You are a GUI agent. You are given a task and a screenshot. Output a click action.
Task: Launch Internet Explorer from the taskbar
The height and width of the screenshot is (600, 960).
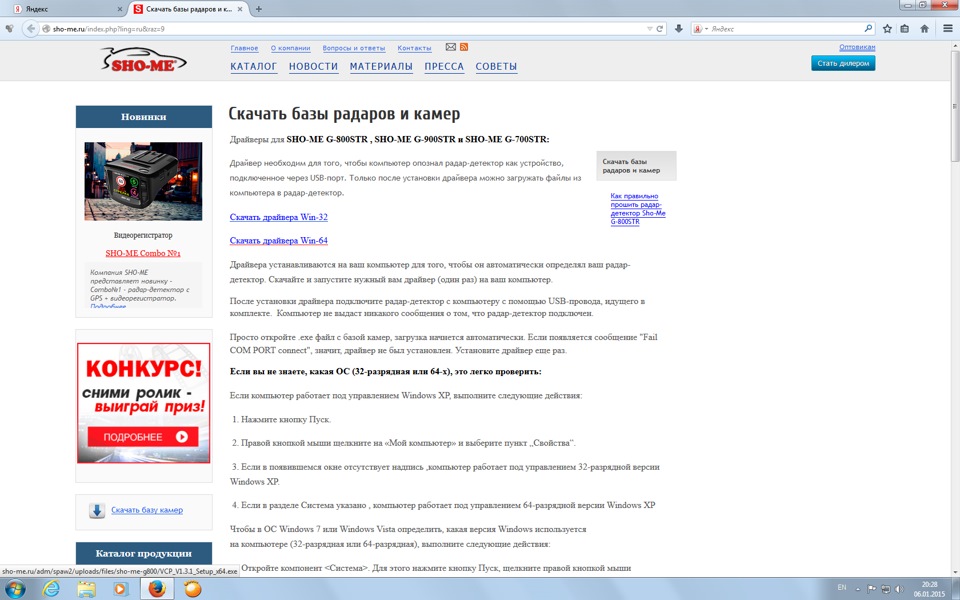[52, 589]
